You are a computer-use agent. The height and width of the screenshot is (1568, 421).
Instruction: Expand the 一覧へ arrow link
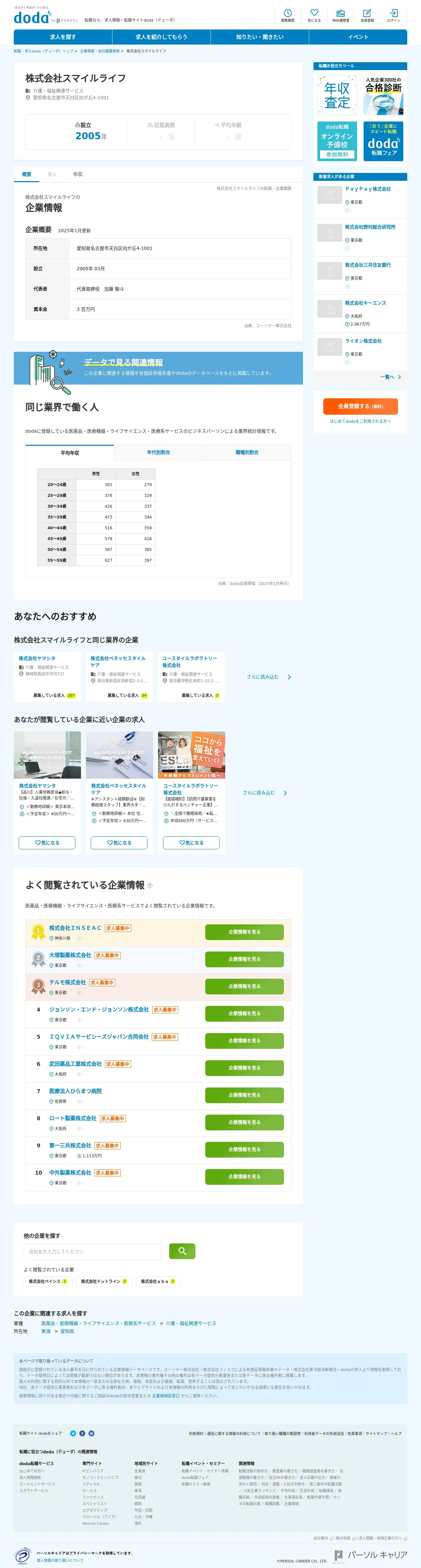pos(391,377)
